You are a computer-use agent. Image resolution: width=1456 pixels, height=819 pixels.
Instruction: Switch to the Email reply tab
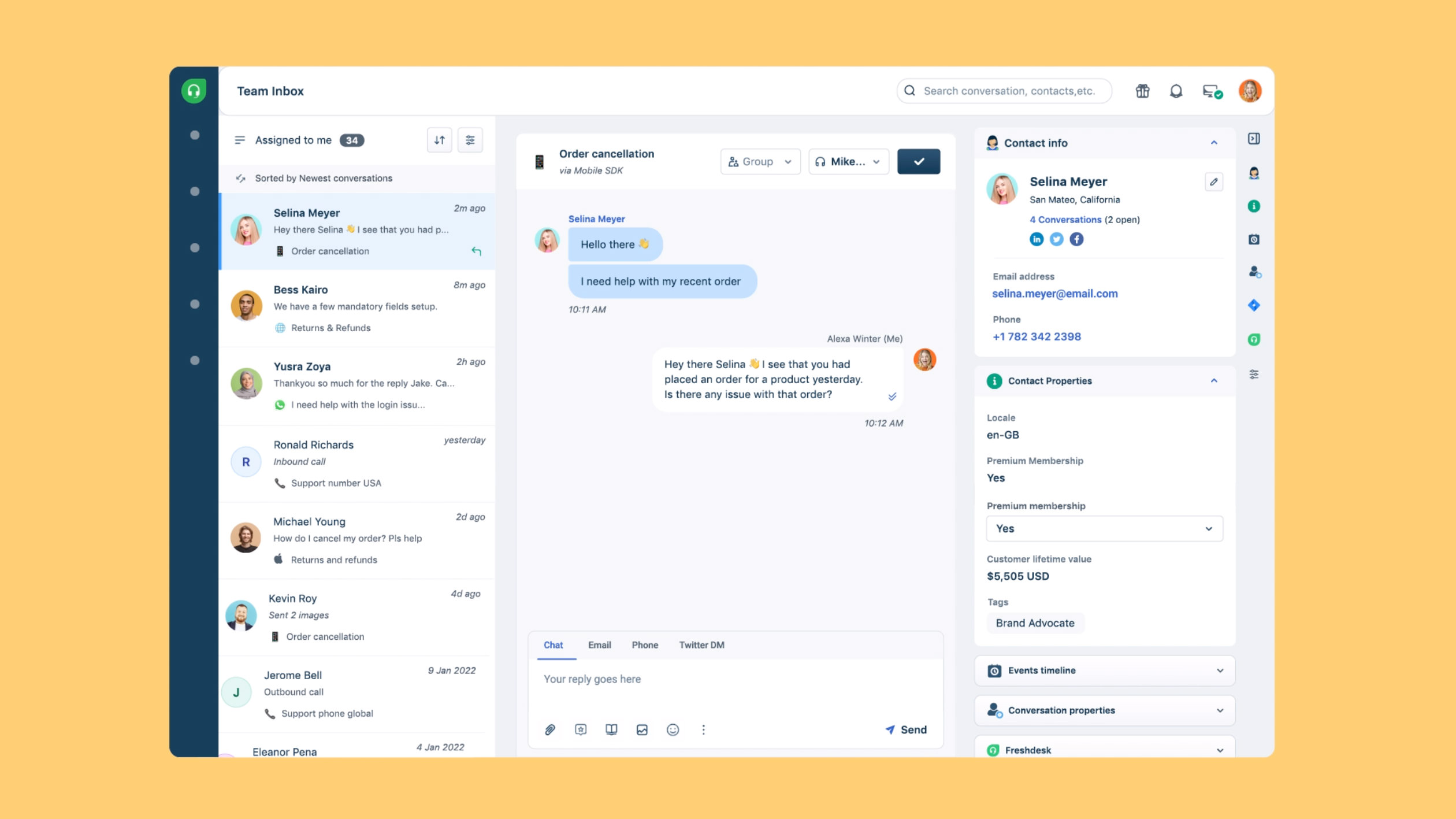[599, 645]
